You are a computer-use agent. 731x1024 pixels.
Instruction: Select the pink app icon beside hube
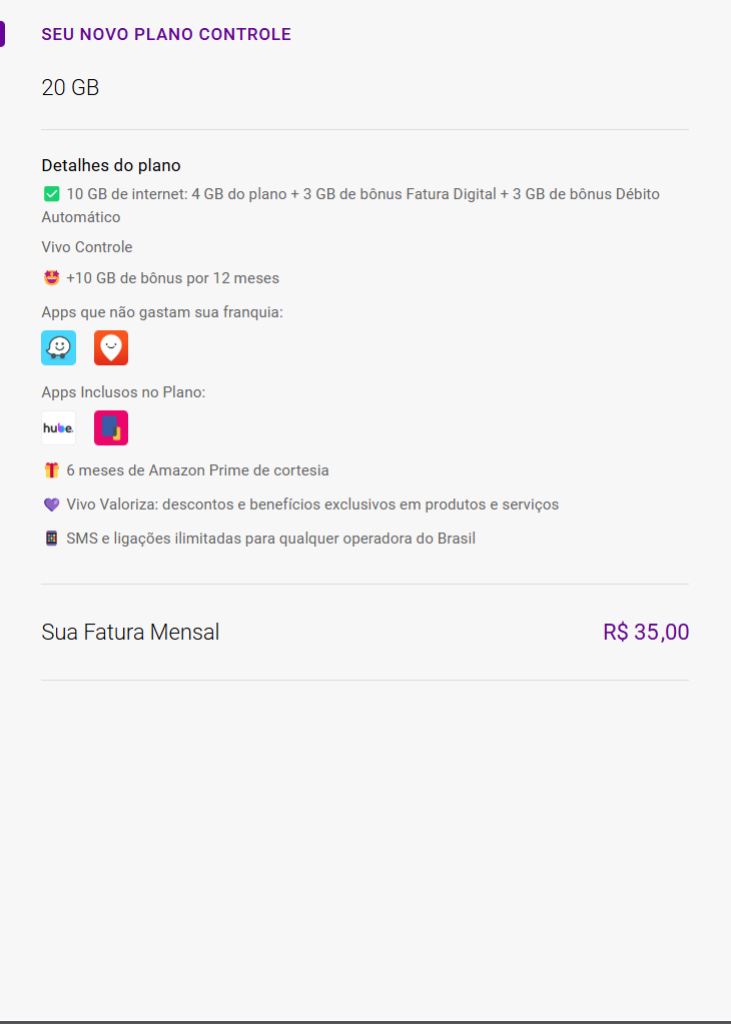click(111, 428)
